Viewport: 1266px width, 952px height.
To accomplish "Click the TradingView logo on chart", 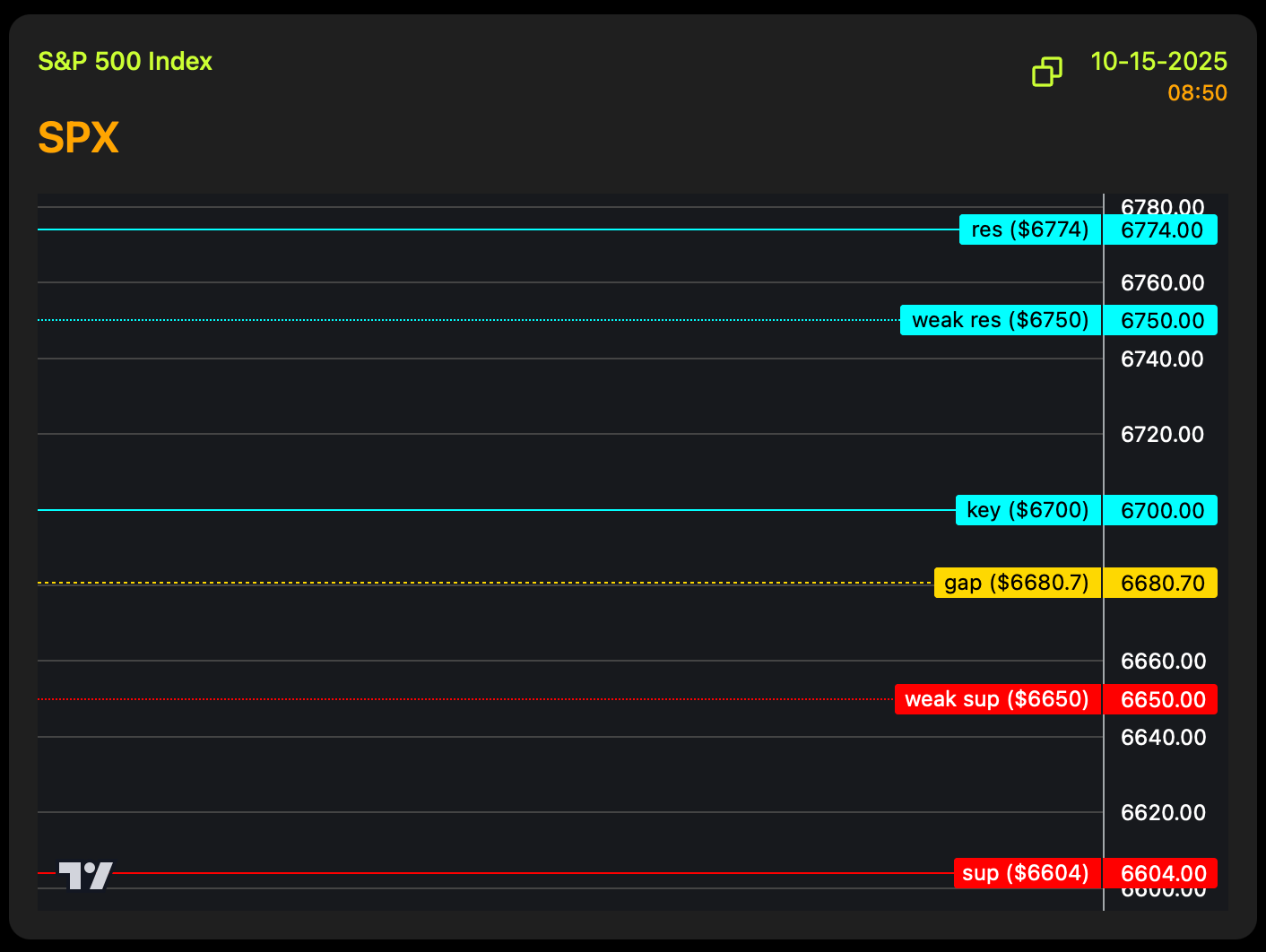I will point(86,875).
